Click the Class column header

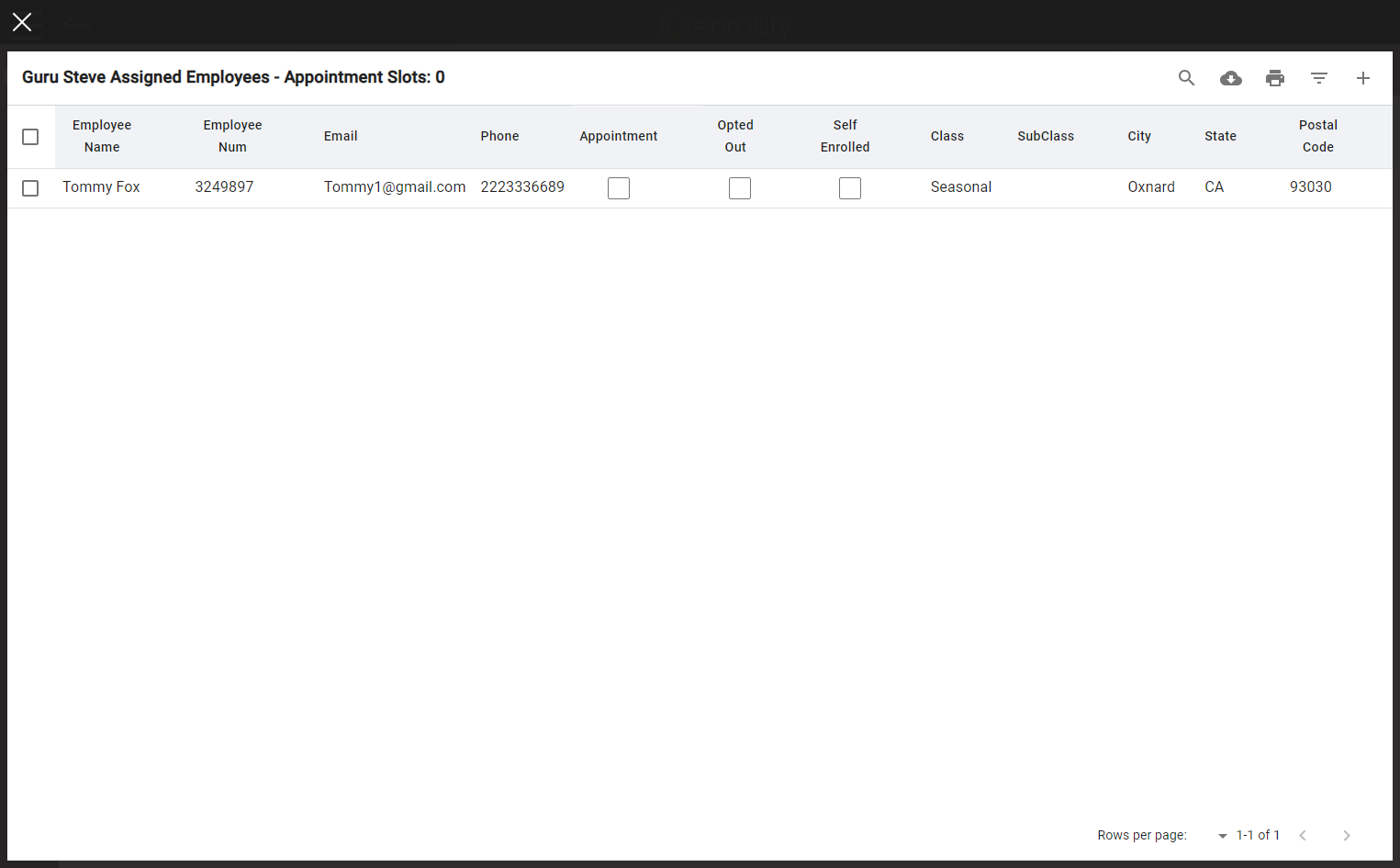pyautogui.click(x=947, y=136)
